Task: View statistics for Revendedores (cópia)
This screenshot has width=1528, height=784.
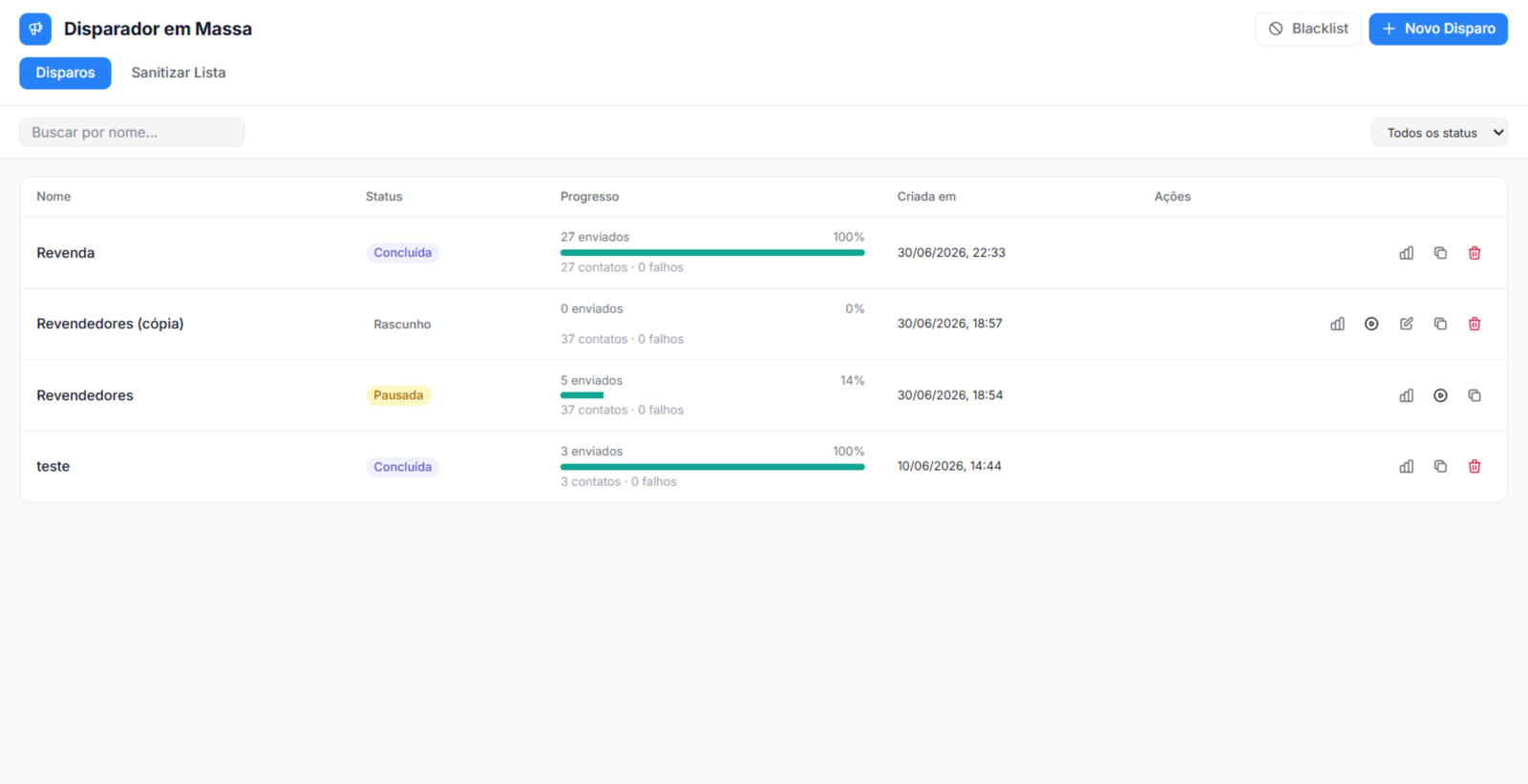Action: tap(1337, 324)
